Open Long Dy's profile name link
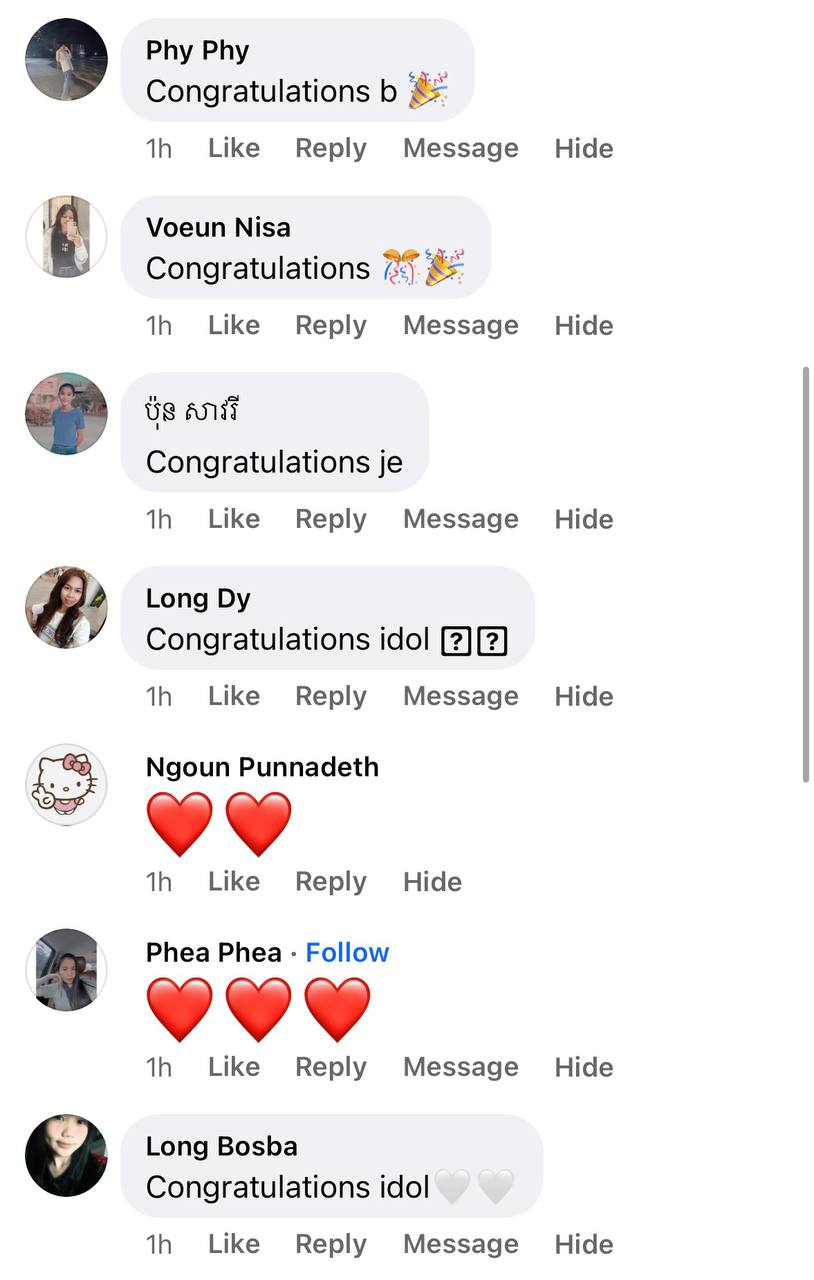The image size is (814, 1280). click(198, 599)
